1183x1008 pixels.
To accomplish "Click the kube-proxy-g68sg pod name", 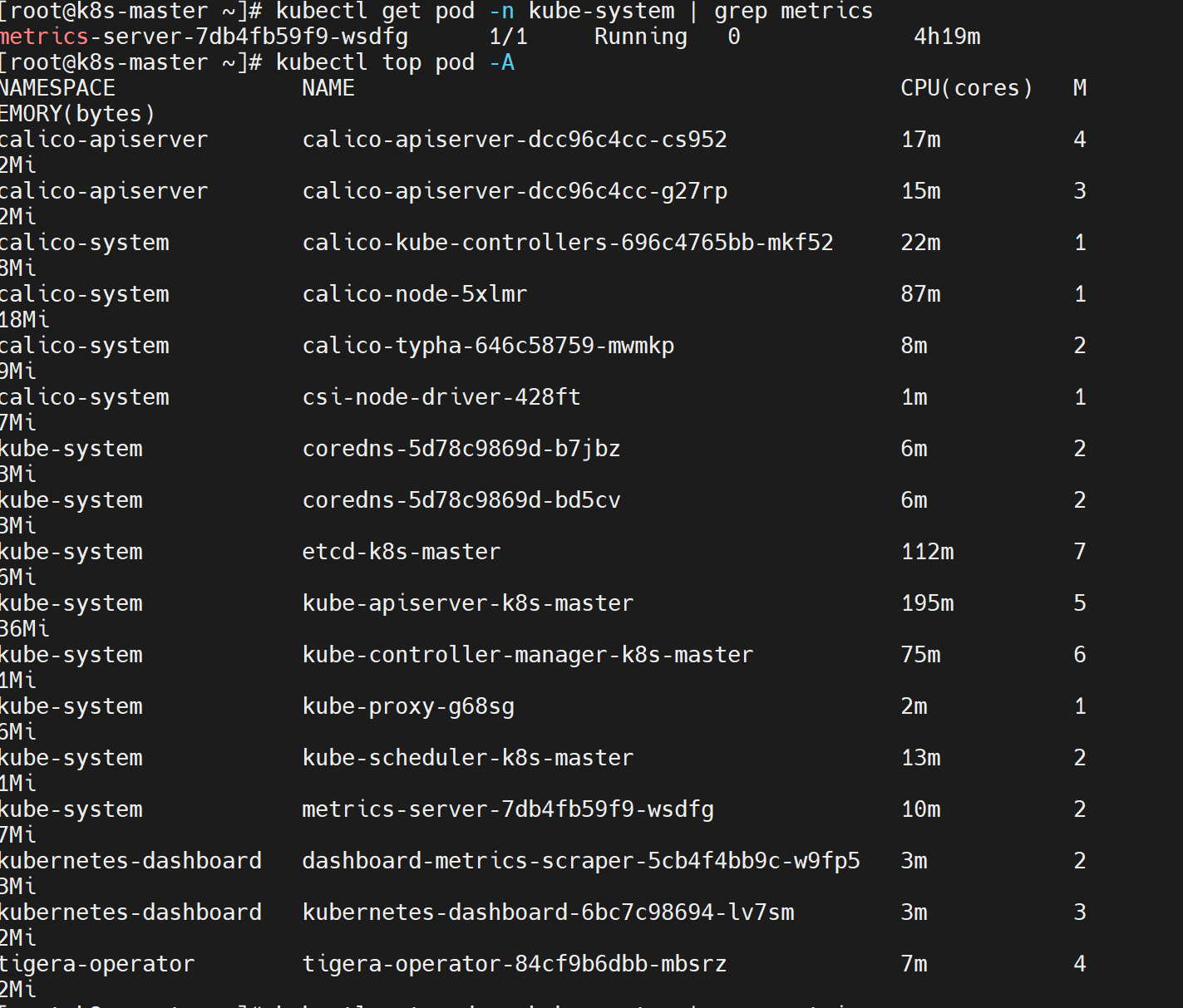I will point(408,706).
